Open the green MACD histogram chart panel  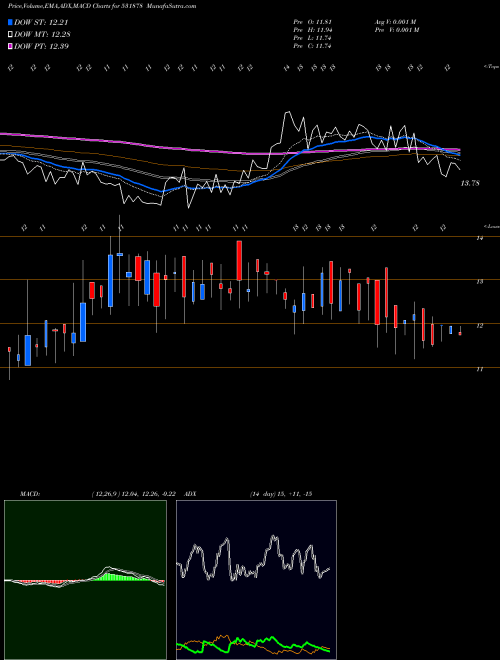pyautogui.click(x=85, y=580)
